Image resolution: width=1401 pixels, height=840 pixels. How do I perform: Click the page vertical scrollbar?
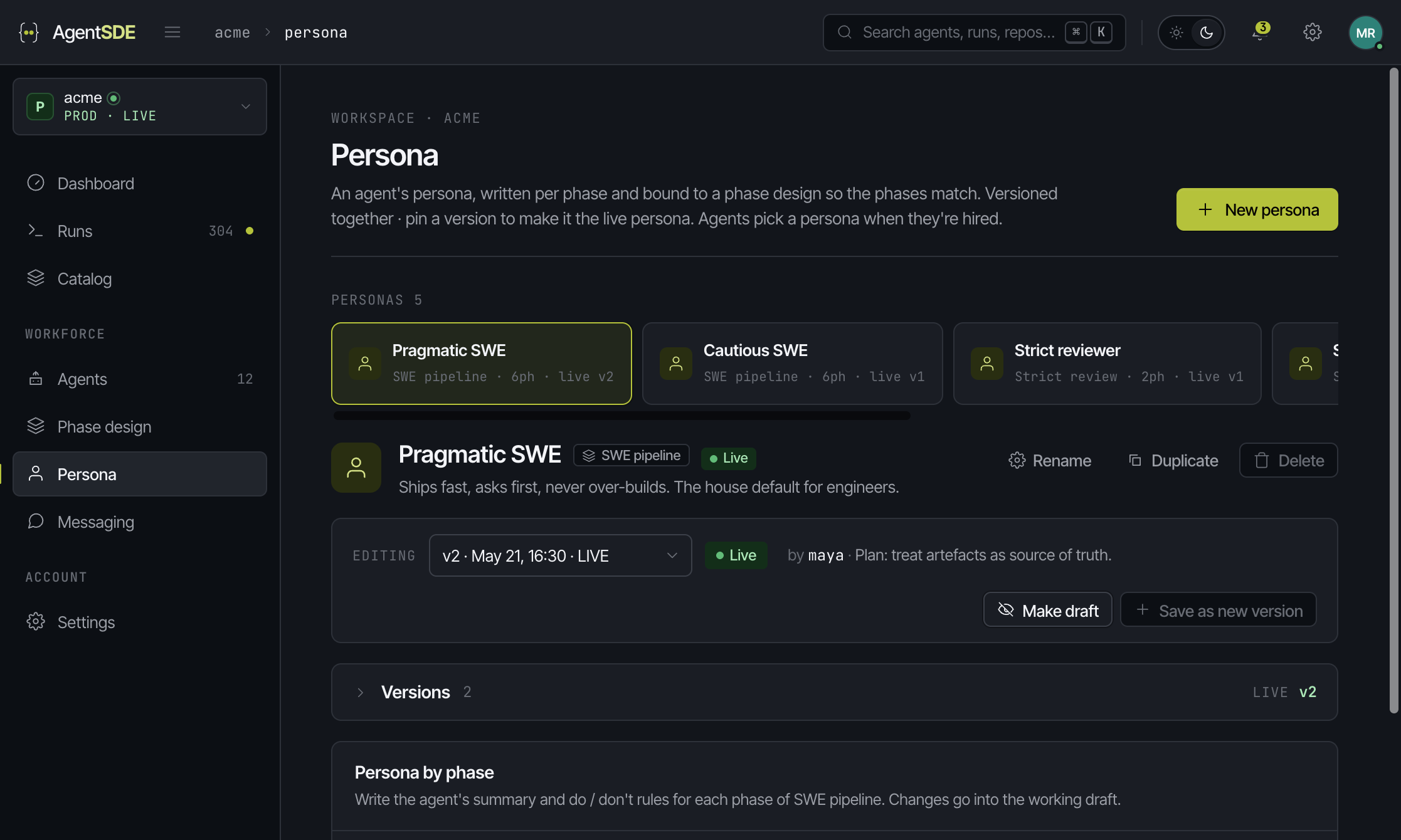tap(1393, 391)
